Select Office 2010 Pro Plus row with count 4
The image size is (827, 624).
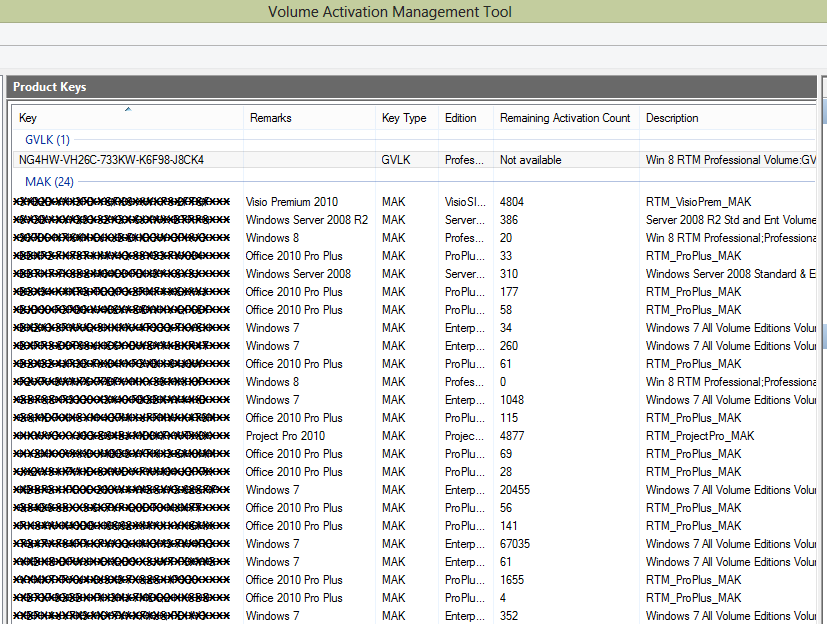click(x=414, y=598)
